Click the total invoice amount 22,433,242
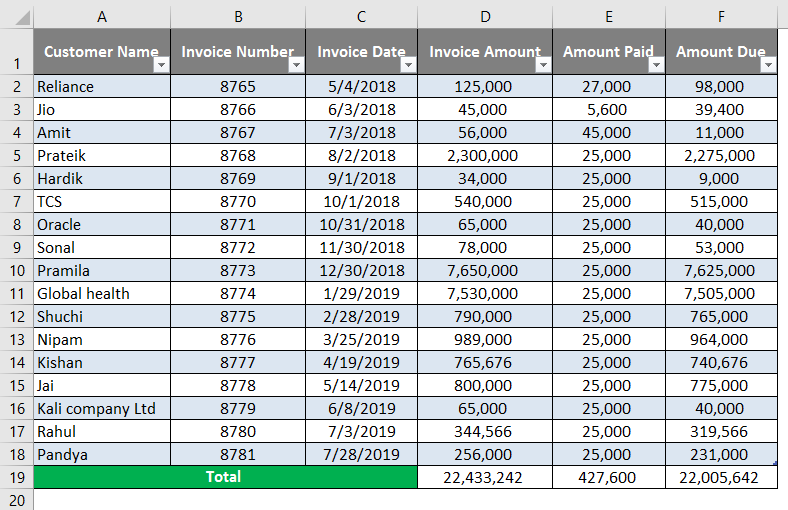Image resolution: width=788 pixels, height=510 pixels. pyautogui.click(x=485, y=478)
